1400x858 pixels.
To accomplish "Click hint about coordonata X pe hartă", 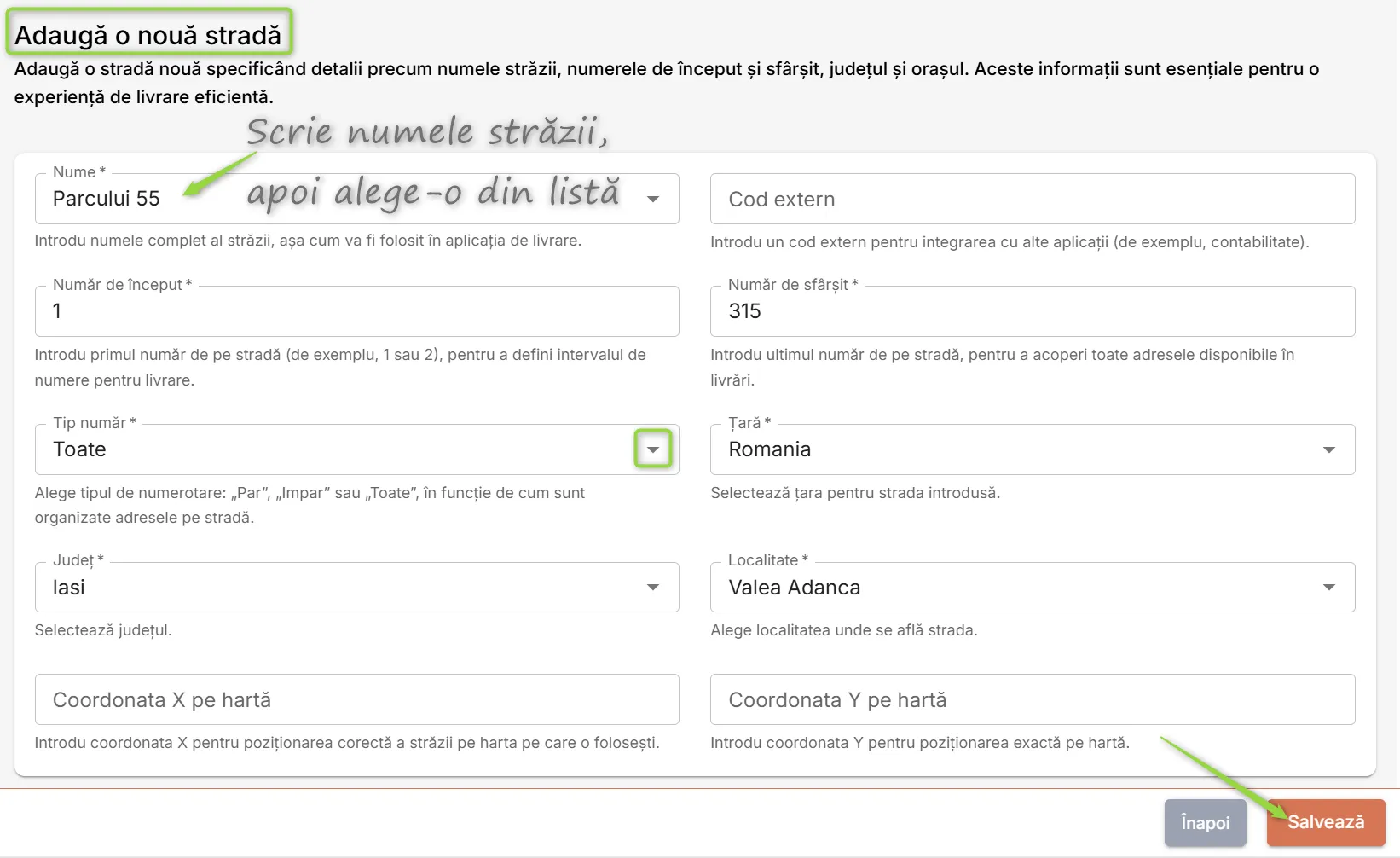I will tap(347, 743).
